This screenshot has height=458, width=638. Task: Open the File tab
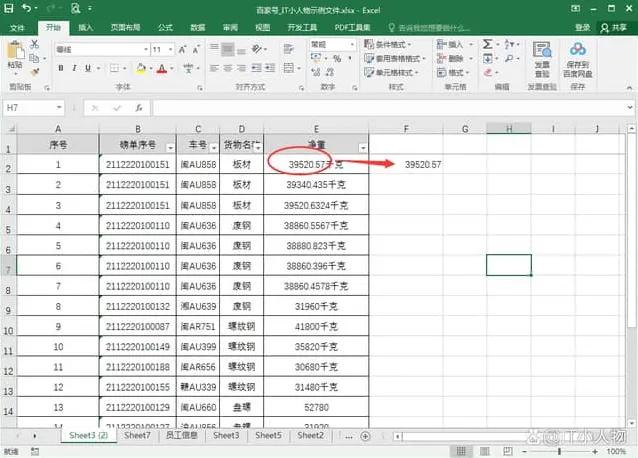click(x=17, y=28)
